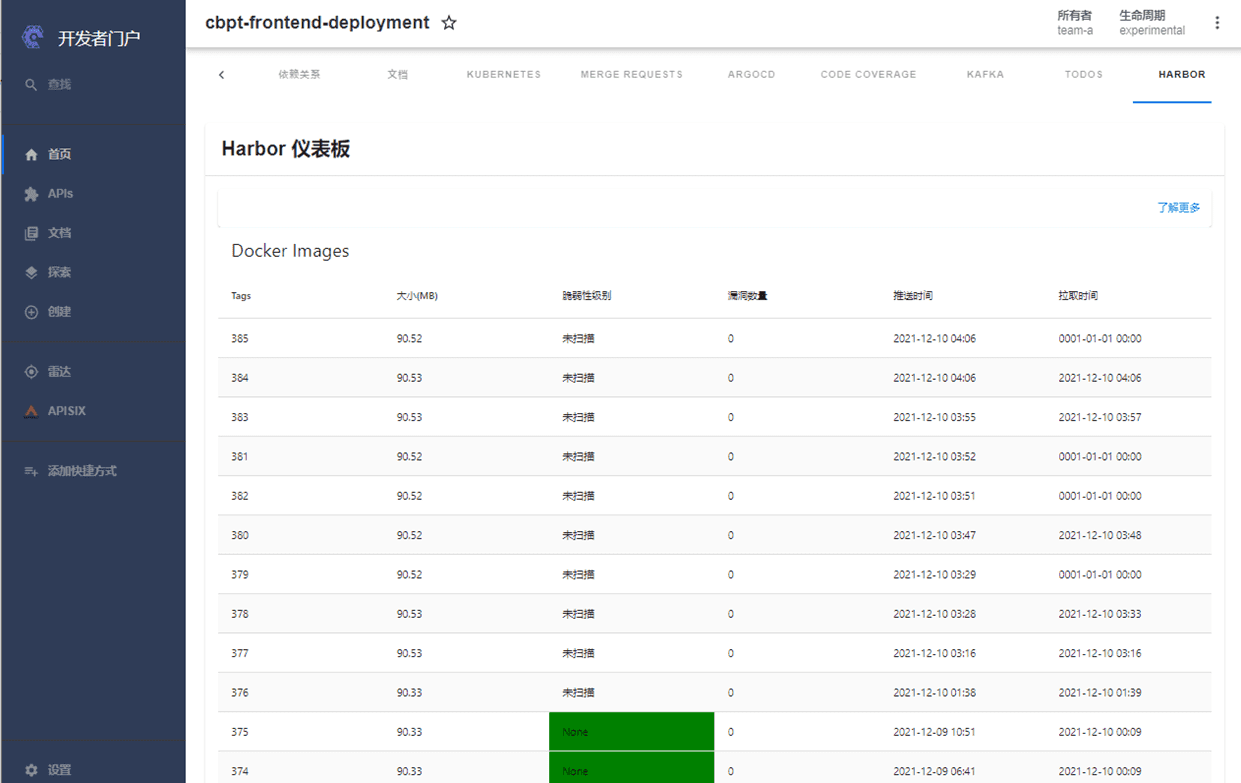The image size is (1241, 783).
Task: Click pull time 2021-12-10 03:48
Action: (1100, 535)
